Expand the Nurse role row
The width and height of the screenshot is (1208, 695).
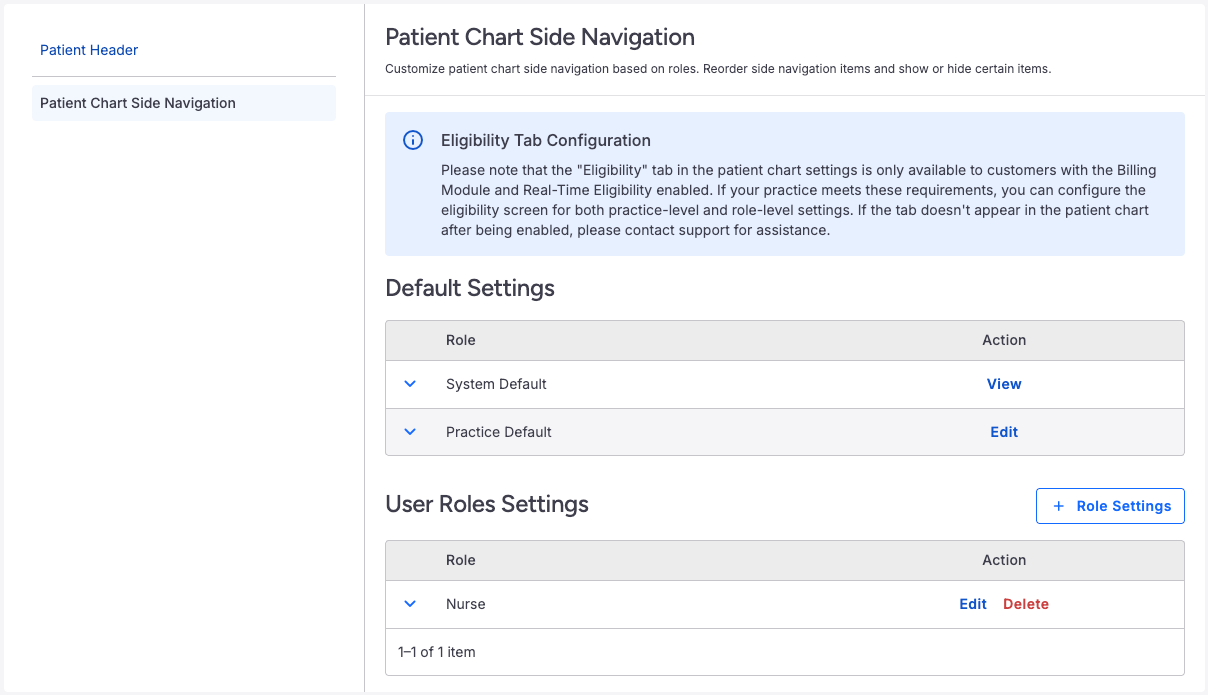(x=410, y=604)
